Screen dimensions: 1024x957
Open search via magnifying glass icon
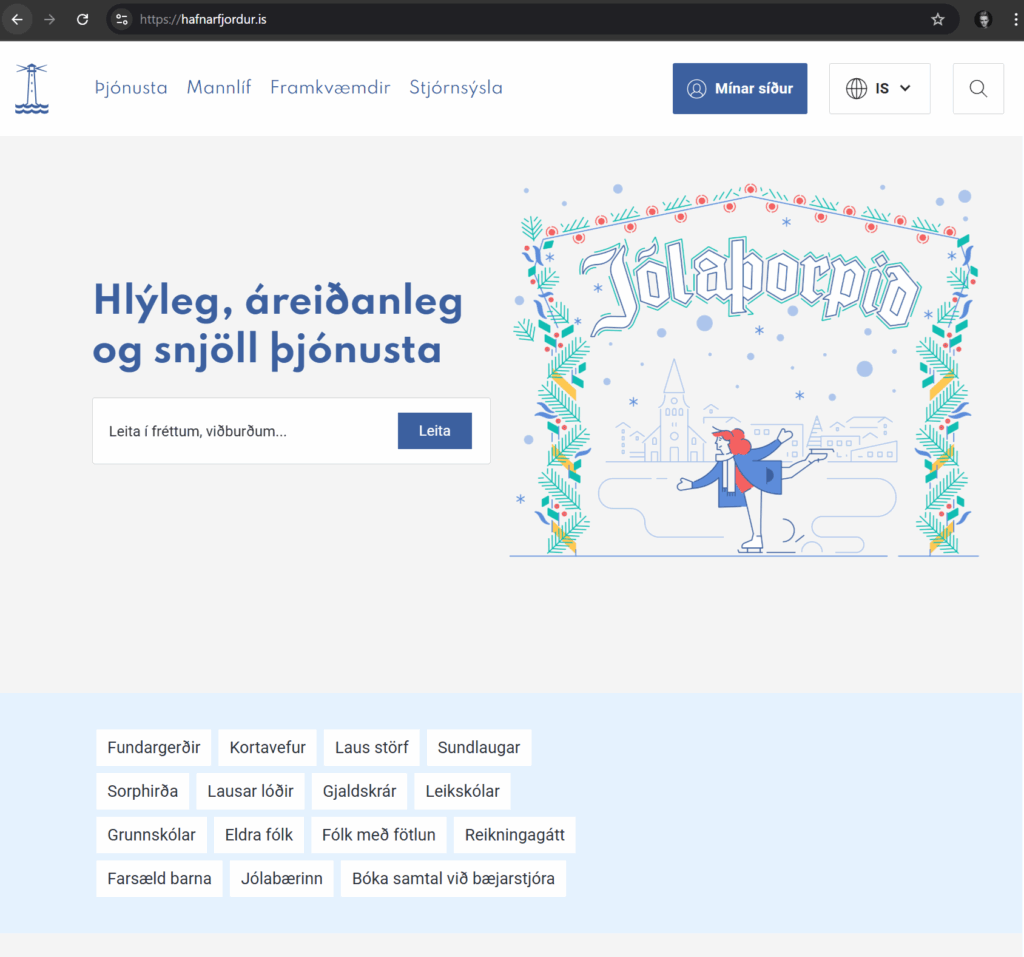coord(978,89)
